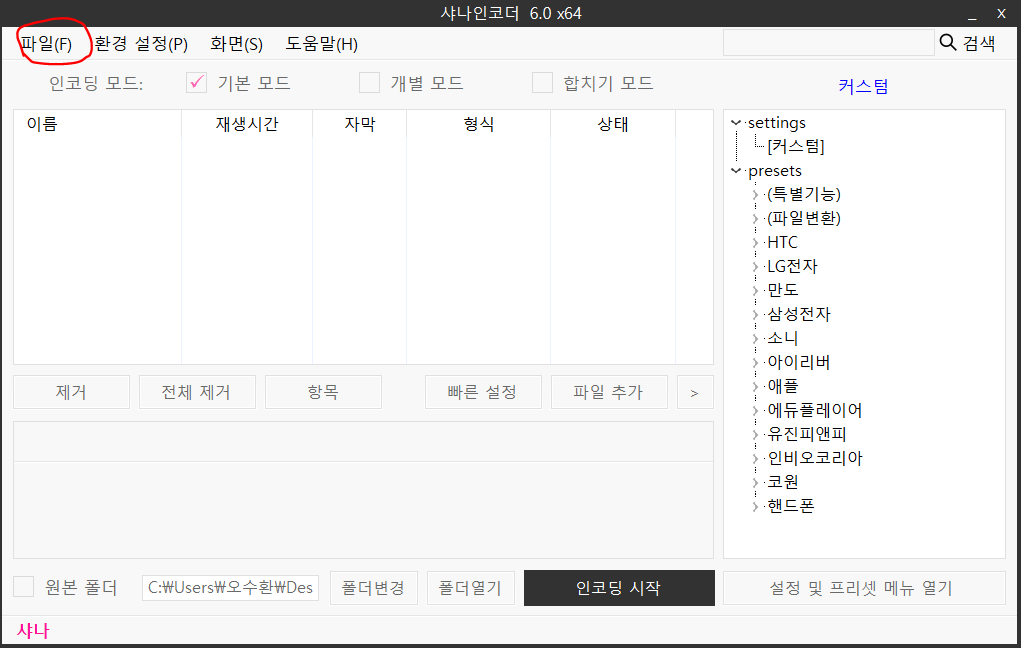The width and height of the screenshot is (1021, 648).
Task: Toggle the 원본 폴더 checkbox
Action: (x=23, y=587)
